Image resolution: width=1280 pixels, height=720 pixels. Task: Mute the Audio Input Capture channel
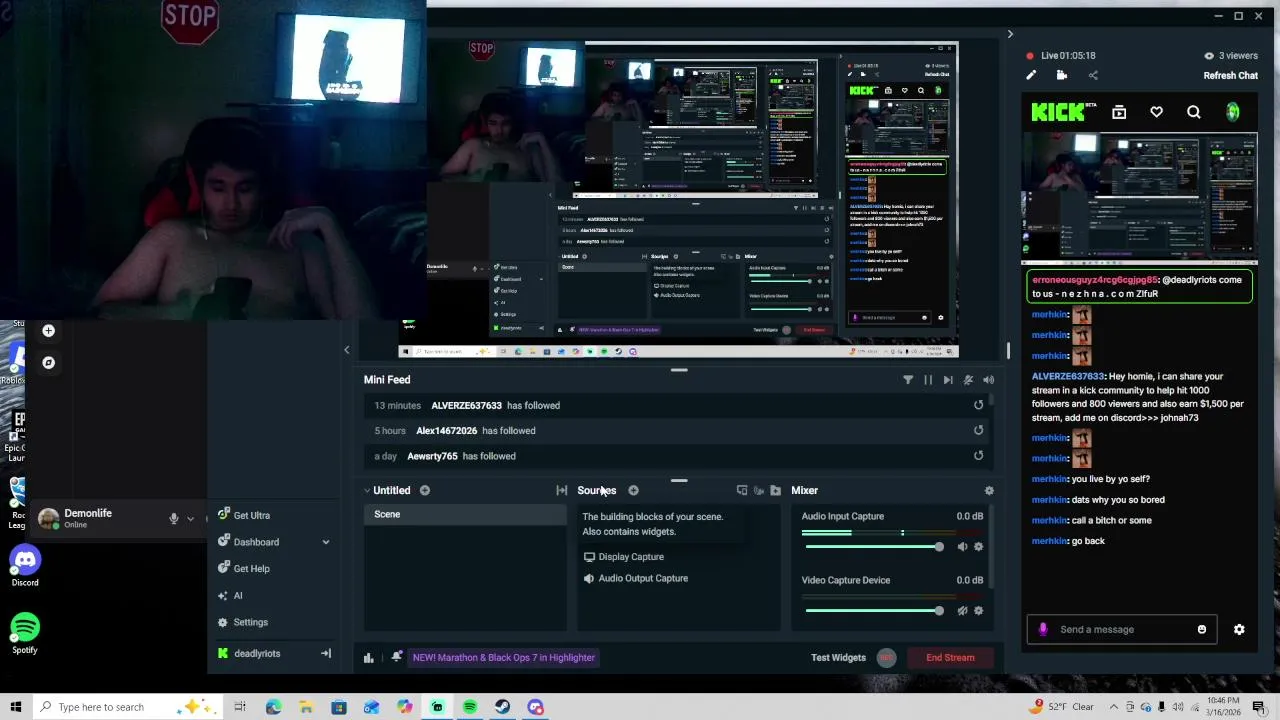pos(962,547)
